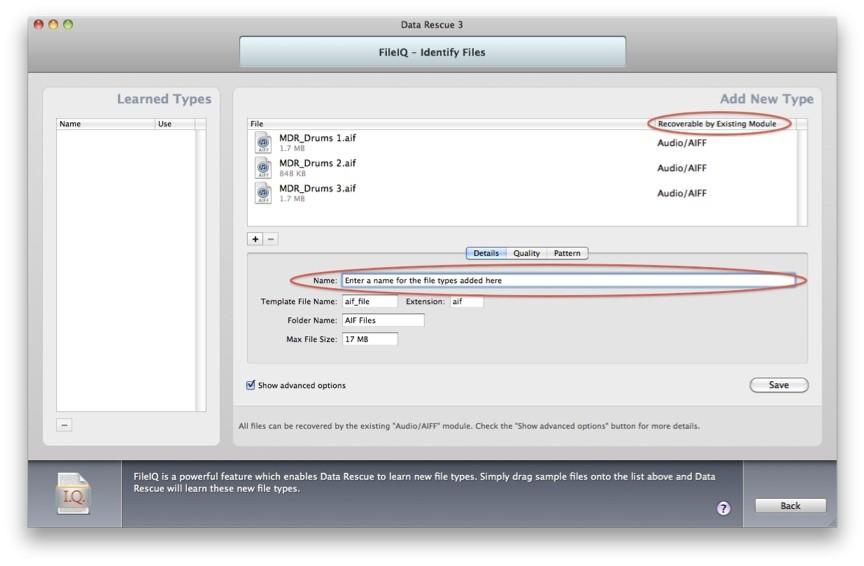Zoom the Data Rescue 3 window
The height and width of the screenshot is (566, 864).
[68, 24]
